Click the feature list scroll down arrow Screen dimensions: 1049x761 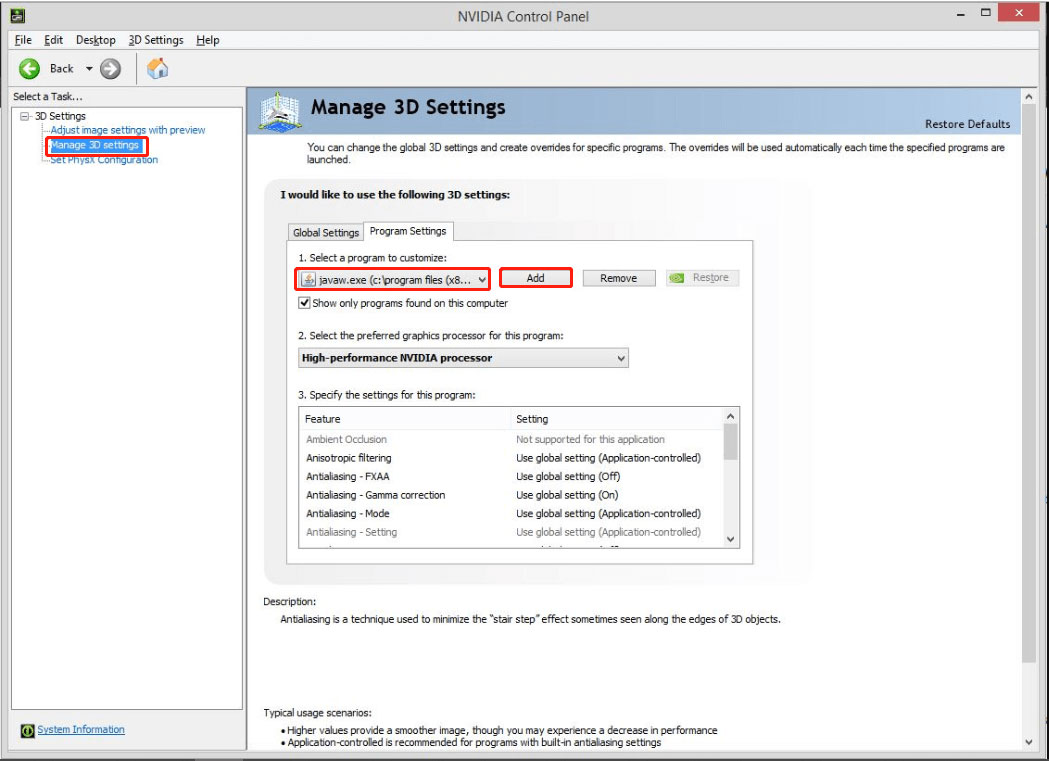(731, 539)
